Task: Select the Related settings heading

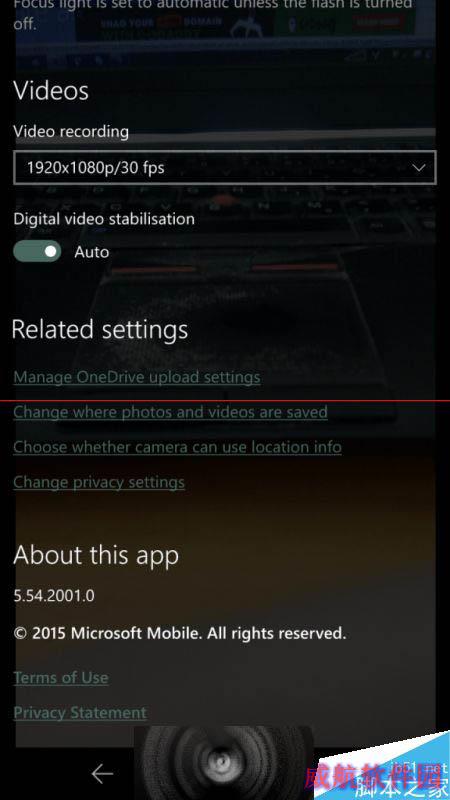Action: [x=100, y=330]
